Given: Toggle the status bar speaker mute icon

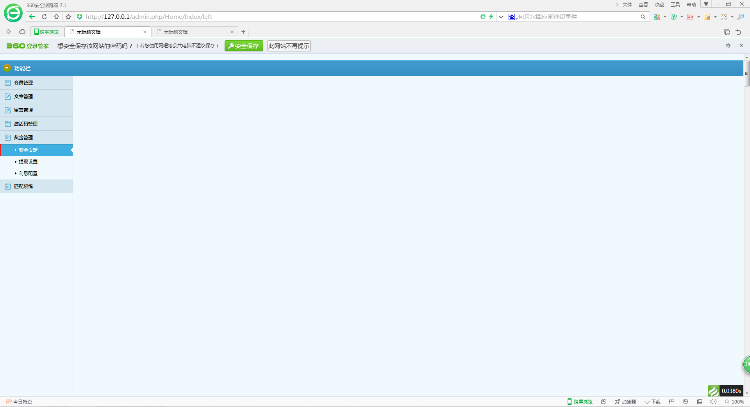Looking at the screenshot, I should tap(713, 402).
